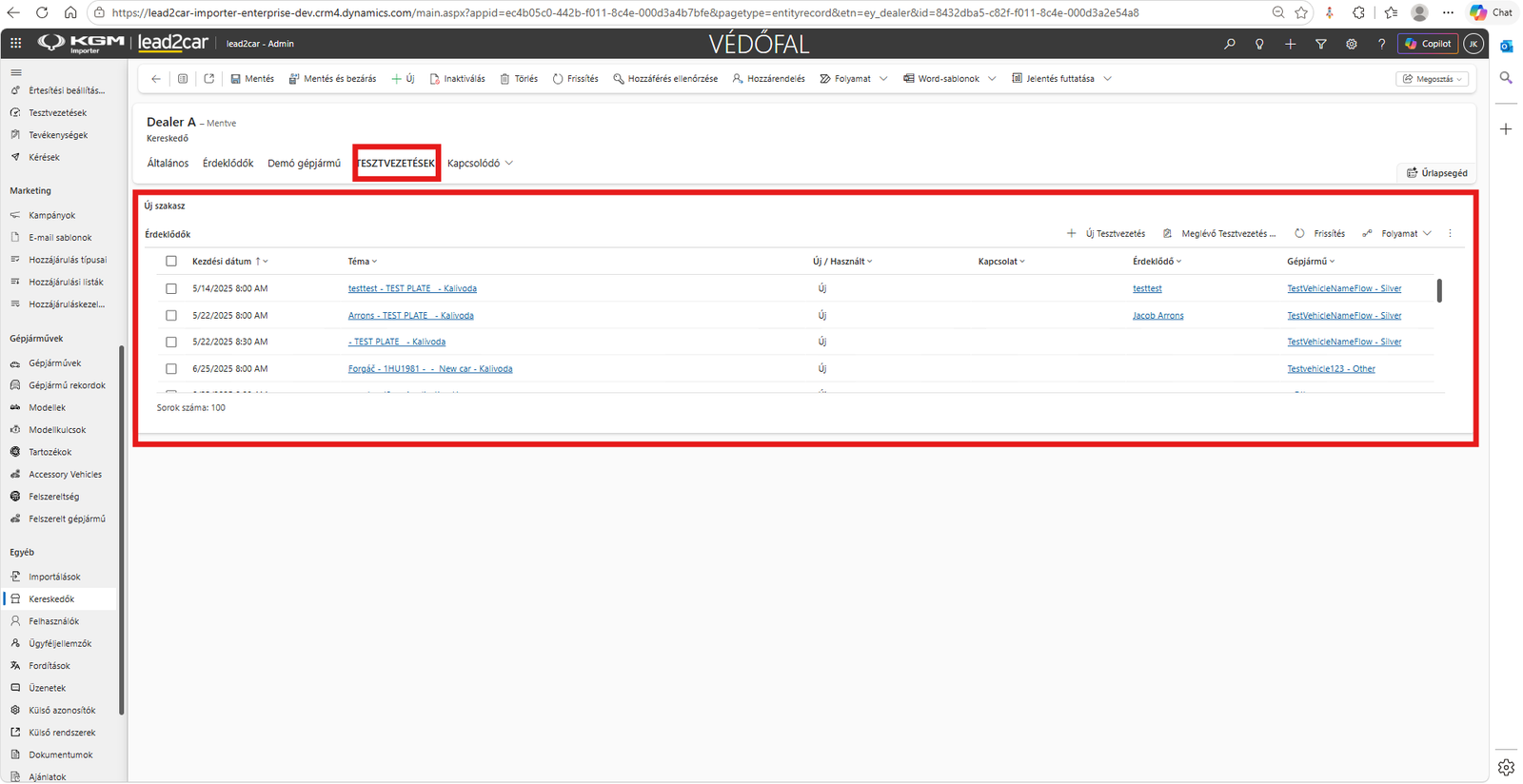The image size is (1523, 784).
Task: Open the Testvehicle123 - Other link
Action: tap(1331, 369)
